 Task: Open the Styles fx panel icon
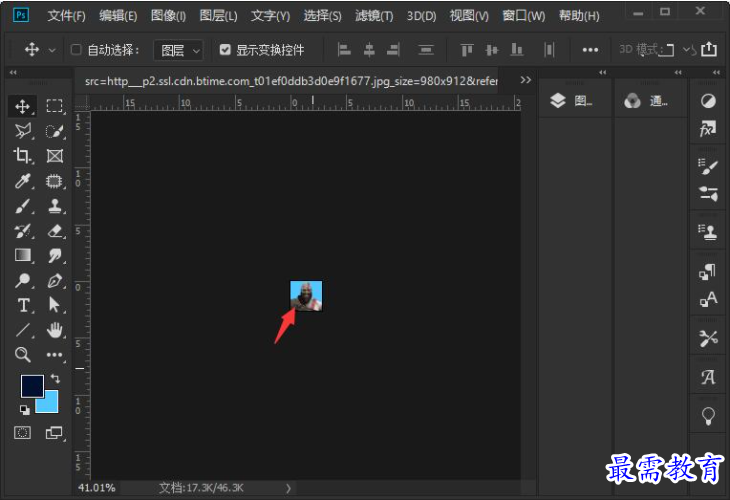(x=708, y=128)
